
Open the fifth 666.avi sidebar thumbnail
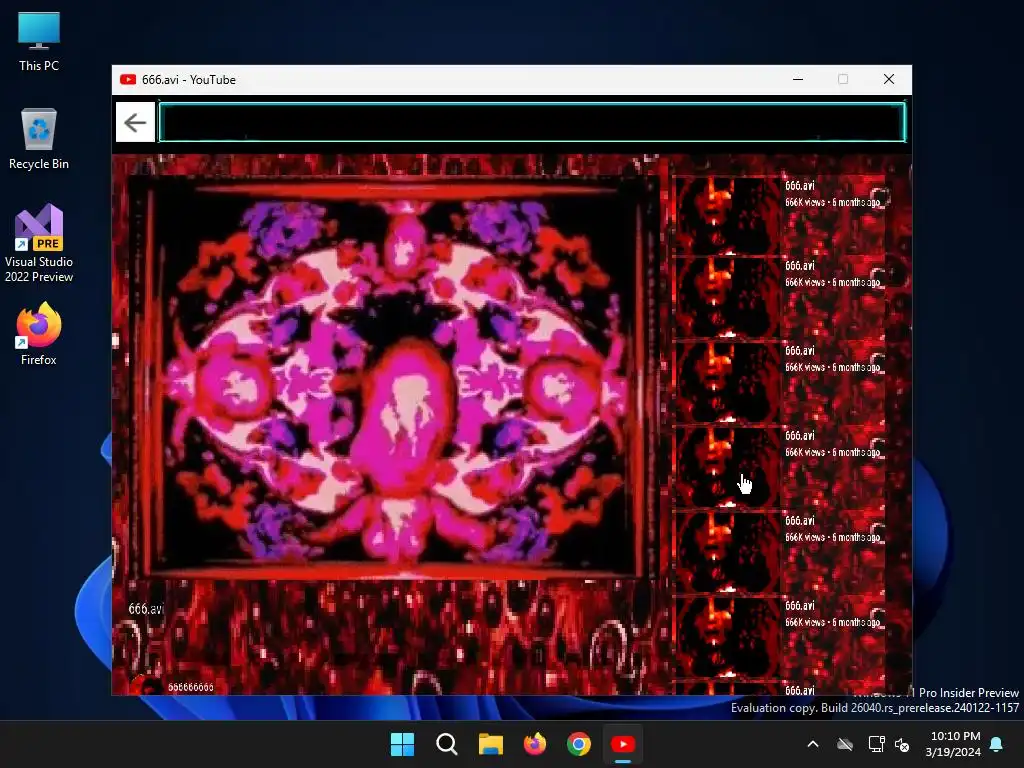(x=726, y=552)
